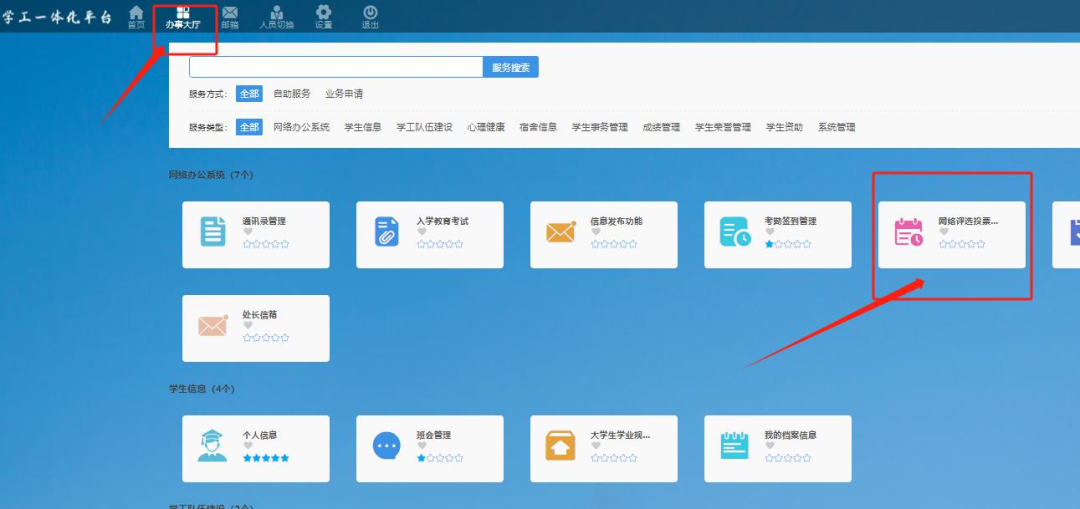
Task: Click the 网络评选投票 calendar icon
Action: coord(909,232)
